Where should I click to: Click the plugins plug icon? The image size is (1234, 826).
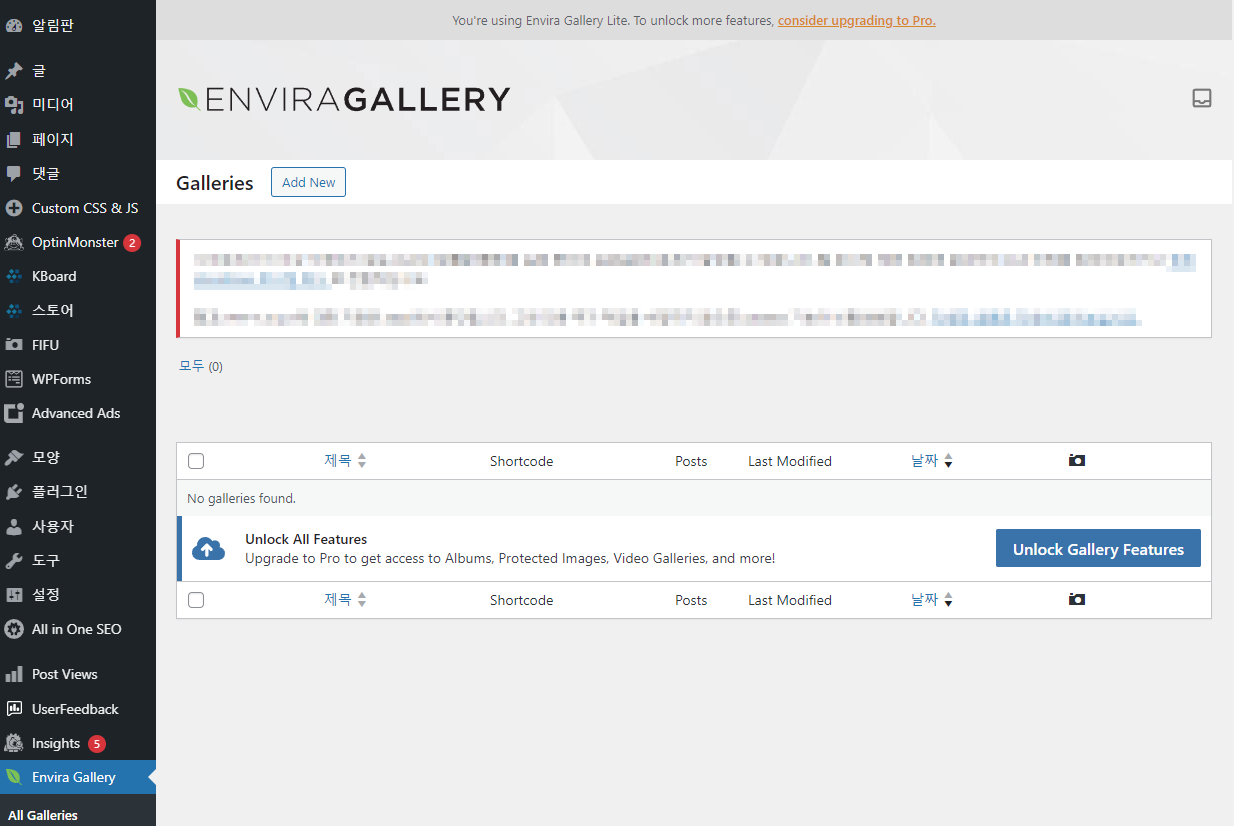click(x=14, y=492)
